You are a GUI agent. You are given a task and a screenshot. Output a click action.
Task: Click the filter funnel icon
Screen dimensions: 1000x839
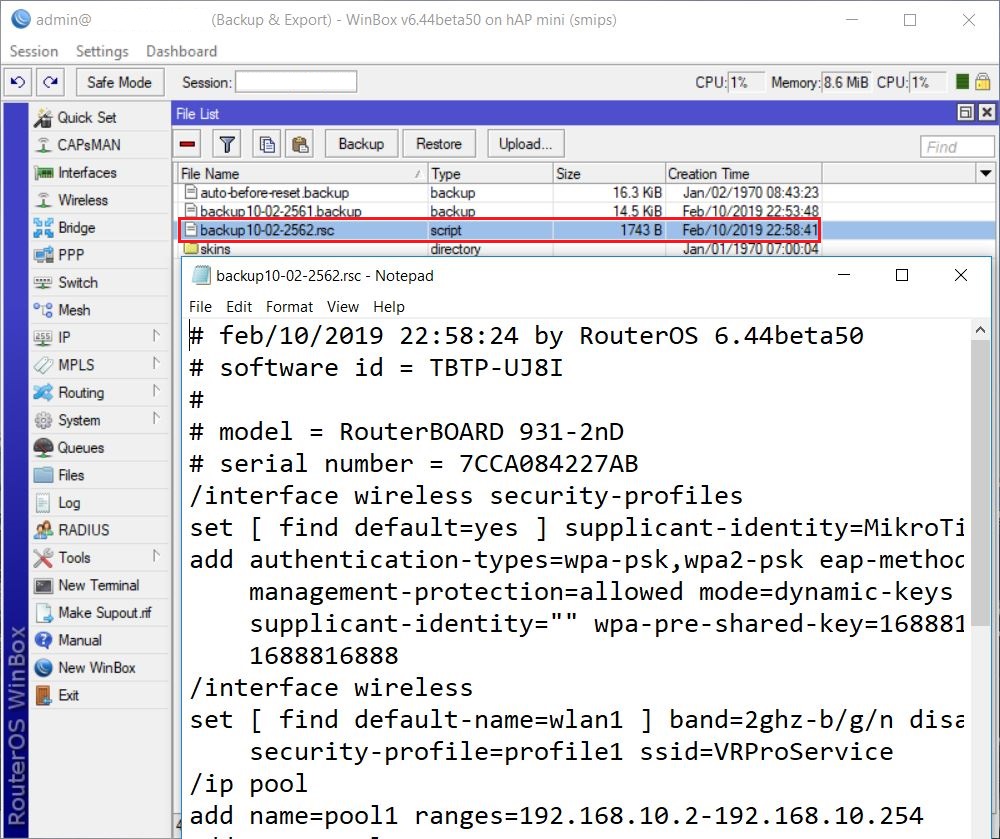coord(225,143)
